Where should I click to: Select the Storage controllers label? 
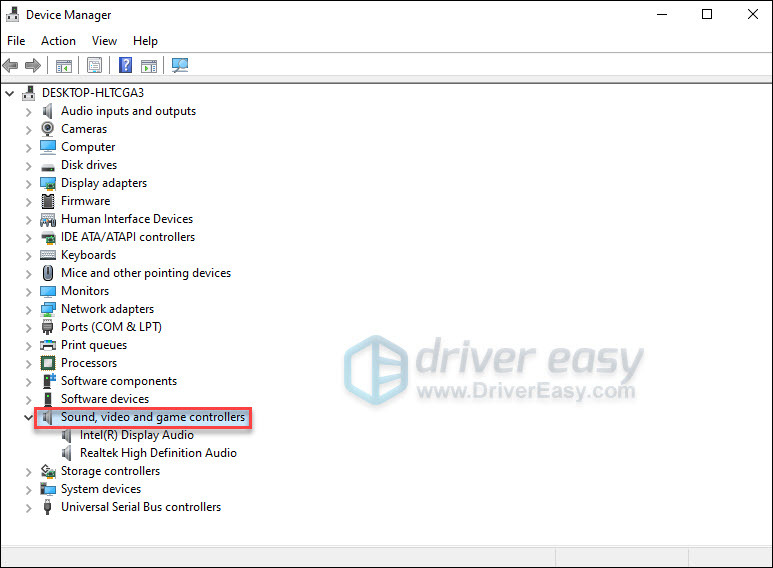click(x=110, y=471)
